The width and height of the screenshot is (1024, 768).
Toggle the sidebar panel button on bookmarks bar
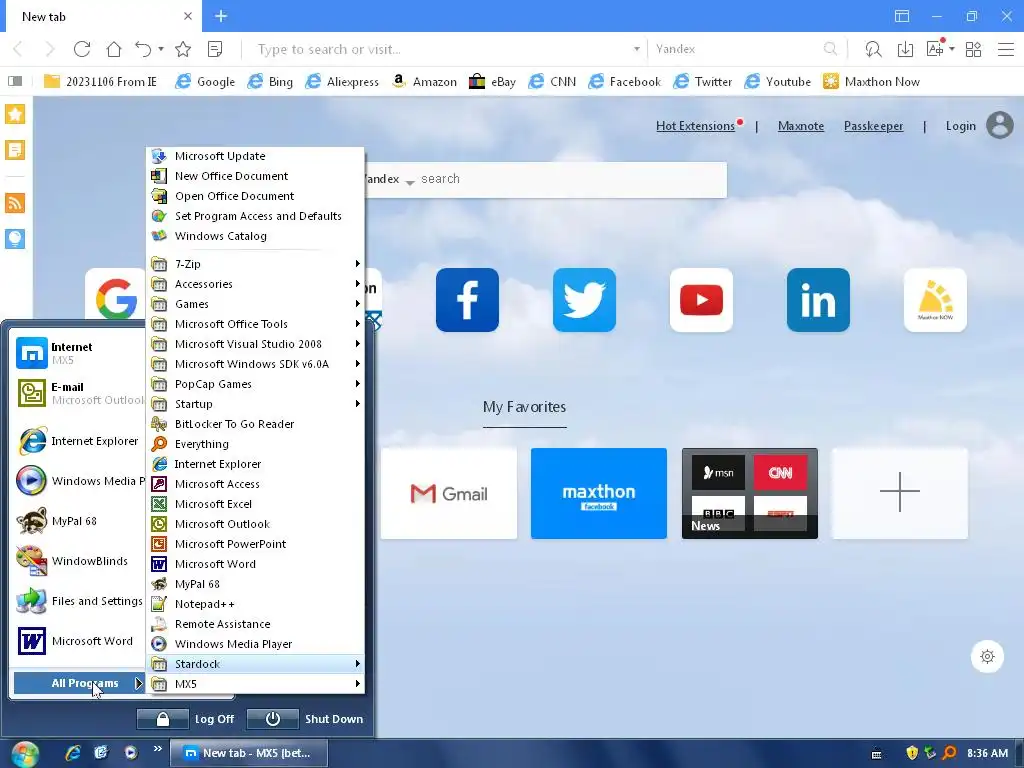(x=15, y=81)
